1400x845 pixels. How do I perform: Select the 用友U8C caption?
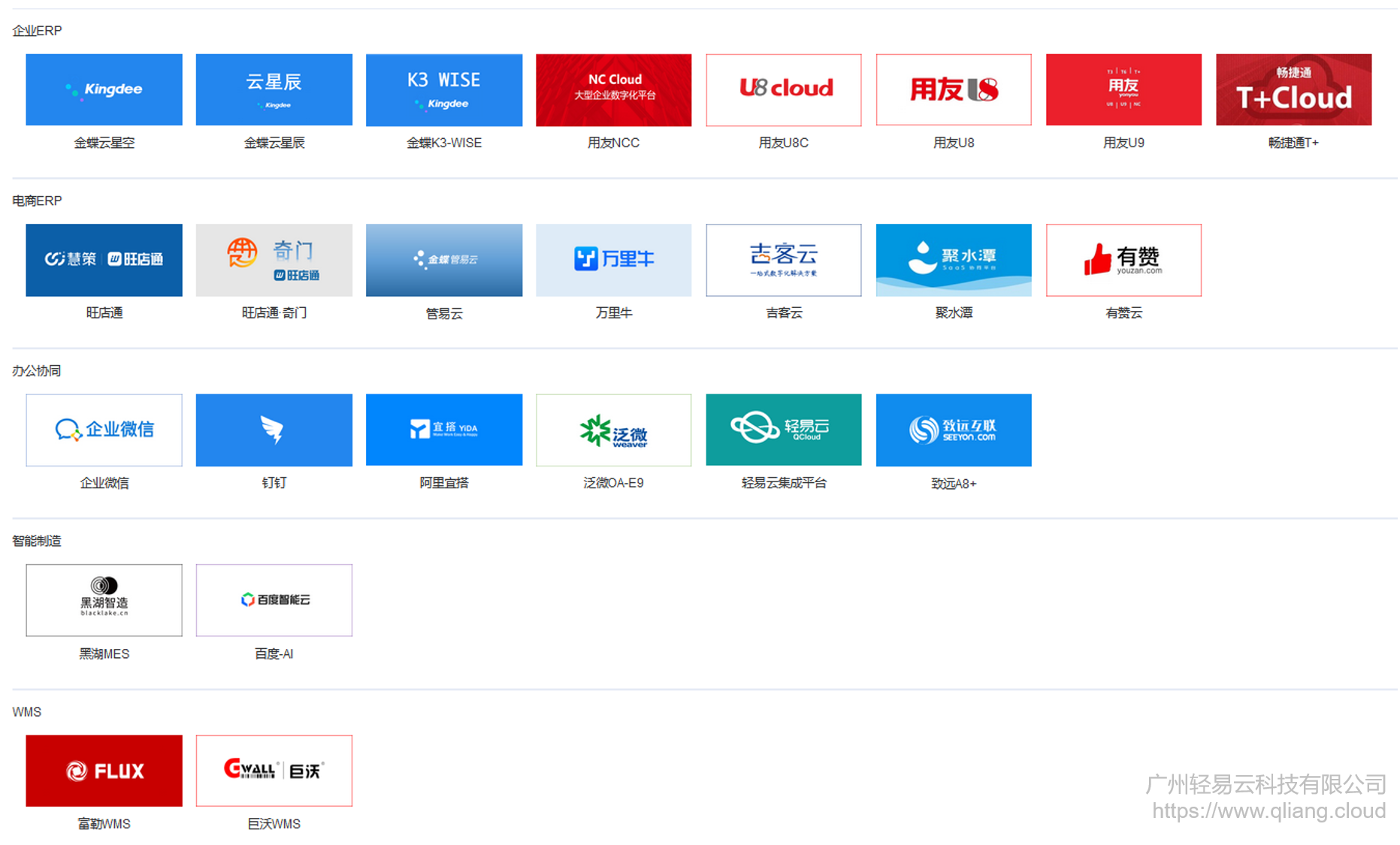784,143
